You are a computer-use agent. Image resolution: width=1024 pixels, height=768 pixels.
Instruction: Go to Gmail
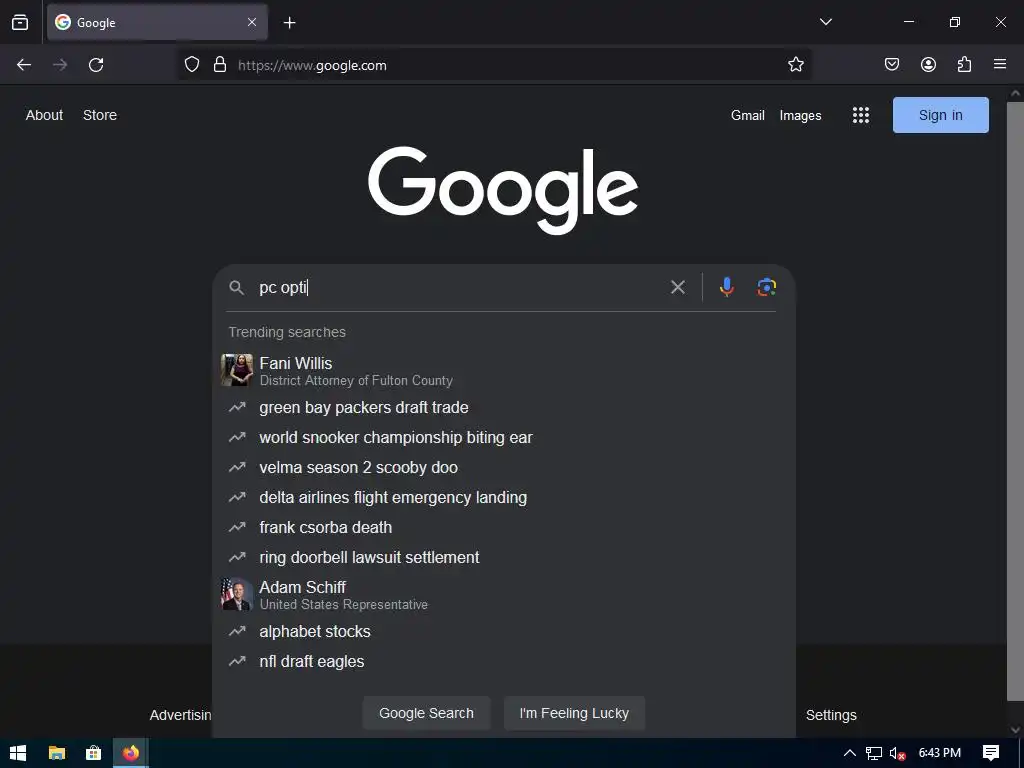[748, 116]
